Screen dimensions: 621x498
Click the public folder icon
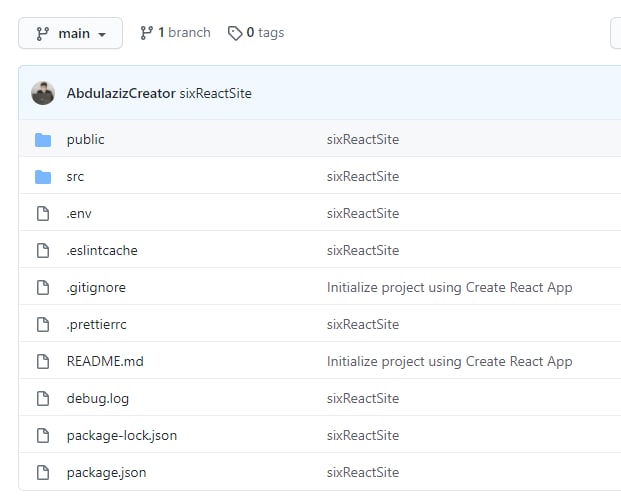point(43,140)
